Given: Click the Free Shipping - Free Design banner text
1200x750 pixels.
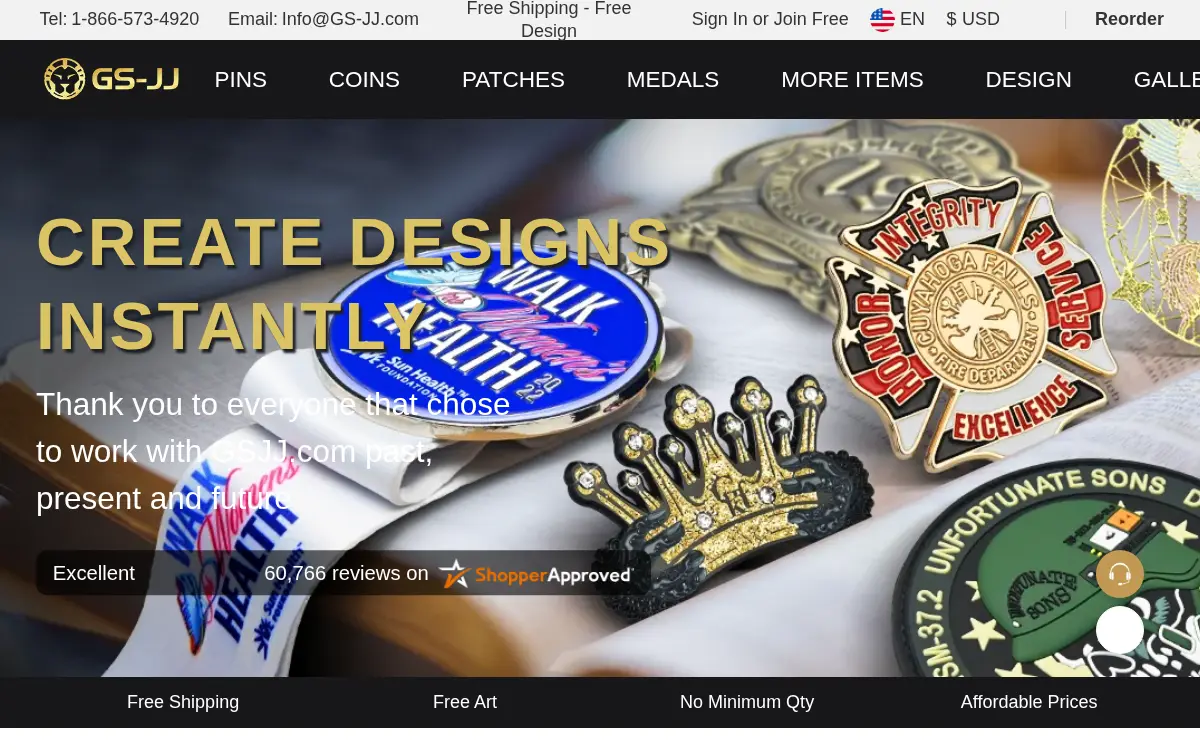Looking at the screenshot, I should point(549,20).
